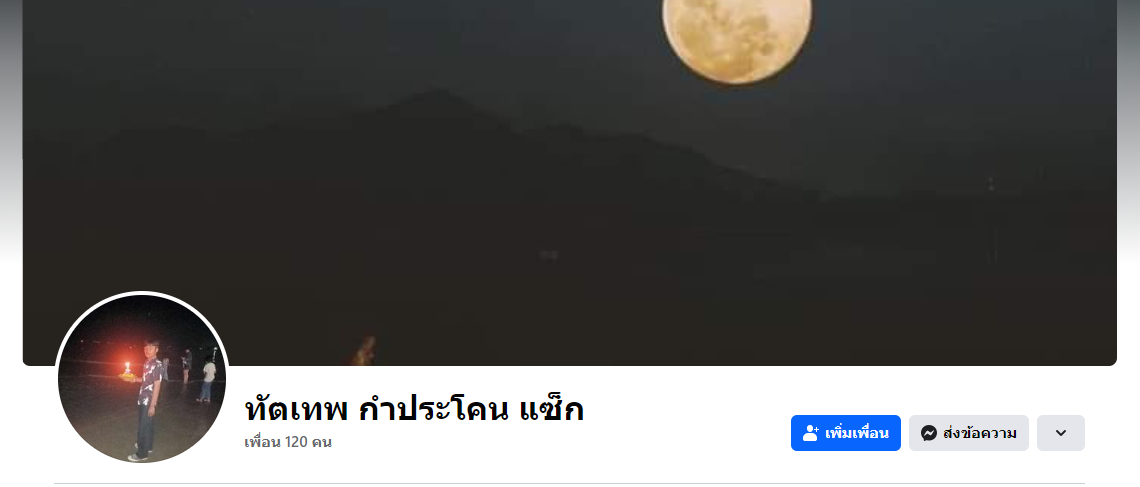The height and width of the screenshot is (487, 1140).
Task: Click the faint white light in cover center
Action: [549, 255]
